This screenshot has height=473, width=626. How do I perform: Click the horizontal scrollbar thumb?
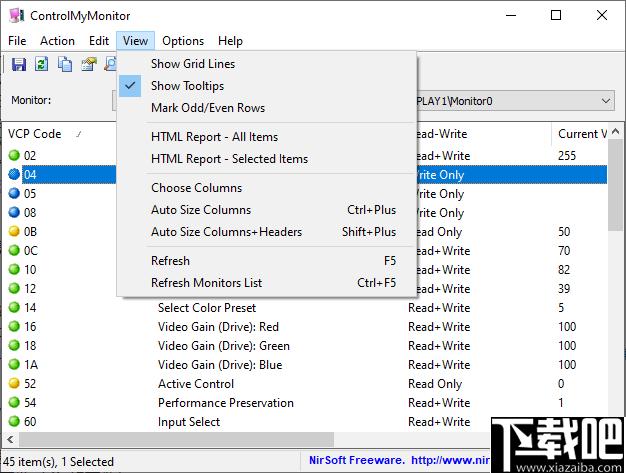click(x=176, y=439)
